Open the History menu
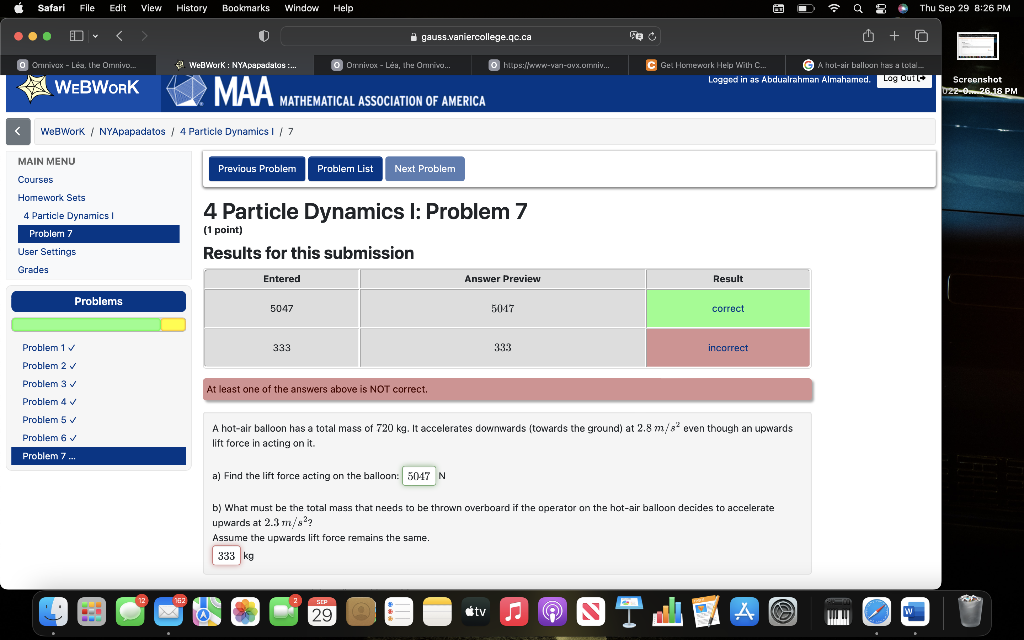Image resolution: width=1024 pixels, height=640 pixels. pyautogui.click(x=191, y=8)
